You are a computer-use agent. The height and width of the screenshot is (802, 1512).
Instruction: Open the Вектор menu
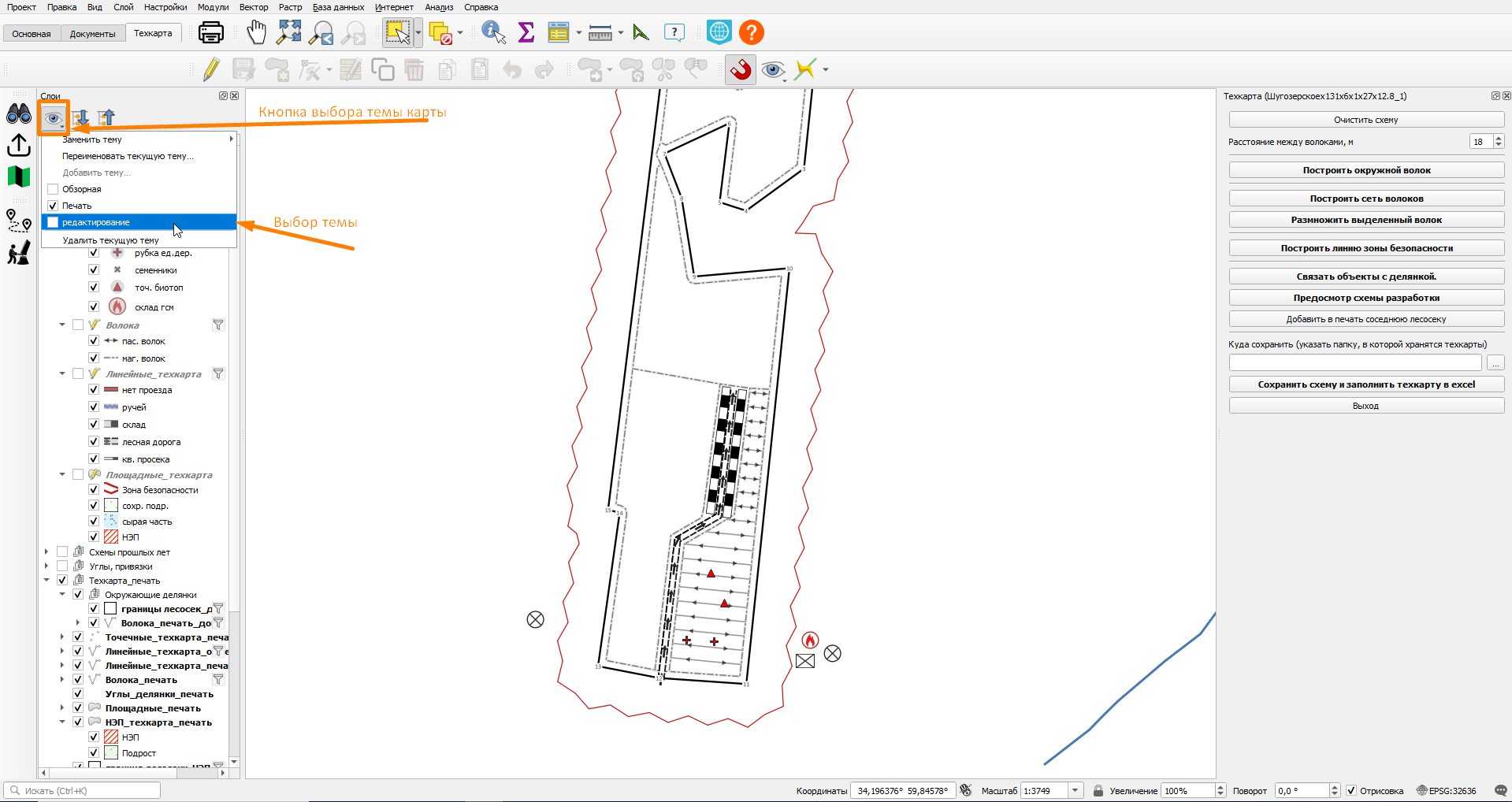coord(254,7)
